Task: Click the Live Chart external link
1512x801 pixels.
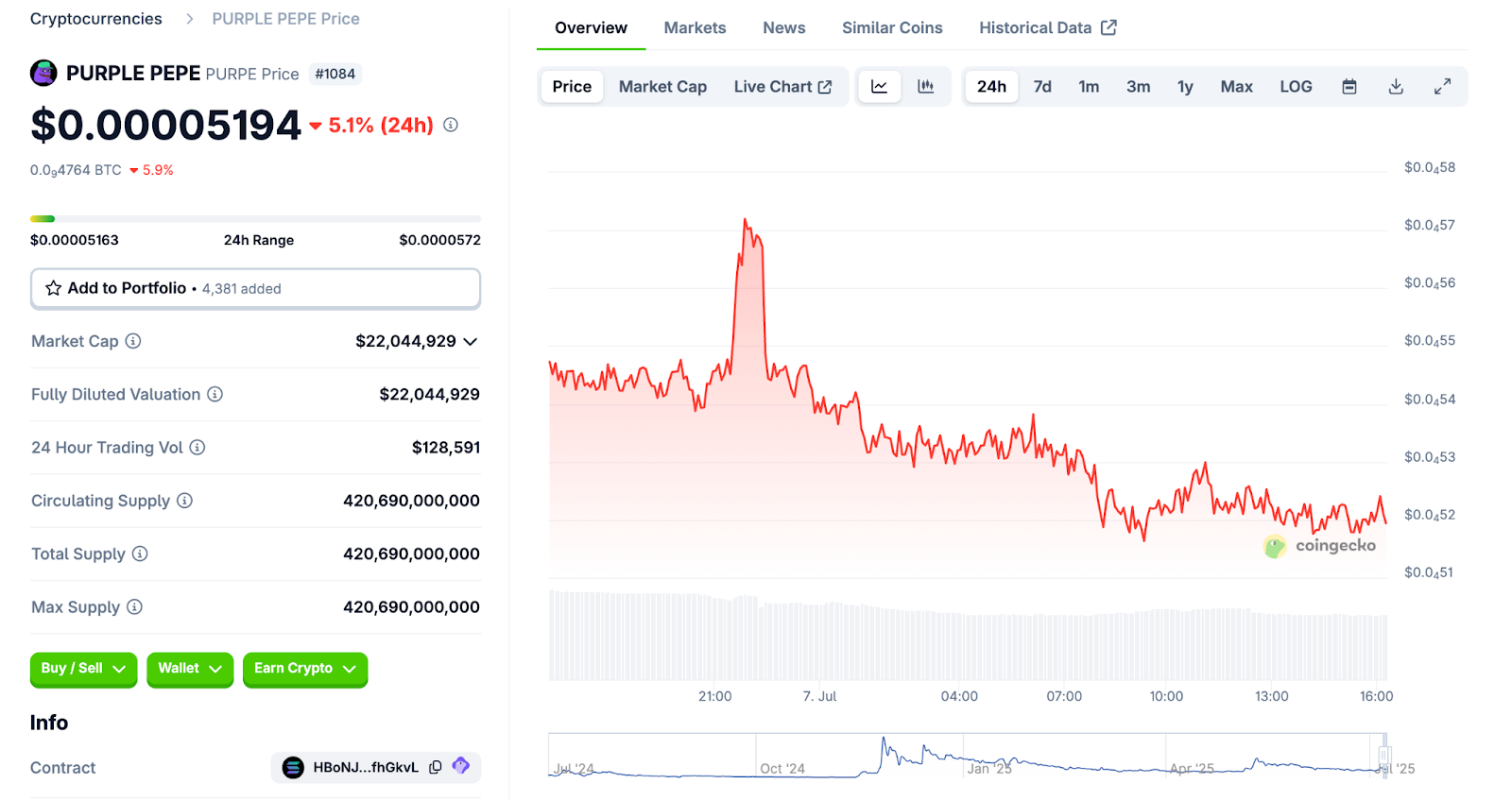Action: (782, 87)
